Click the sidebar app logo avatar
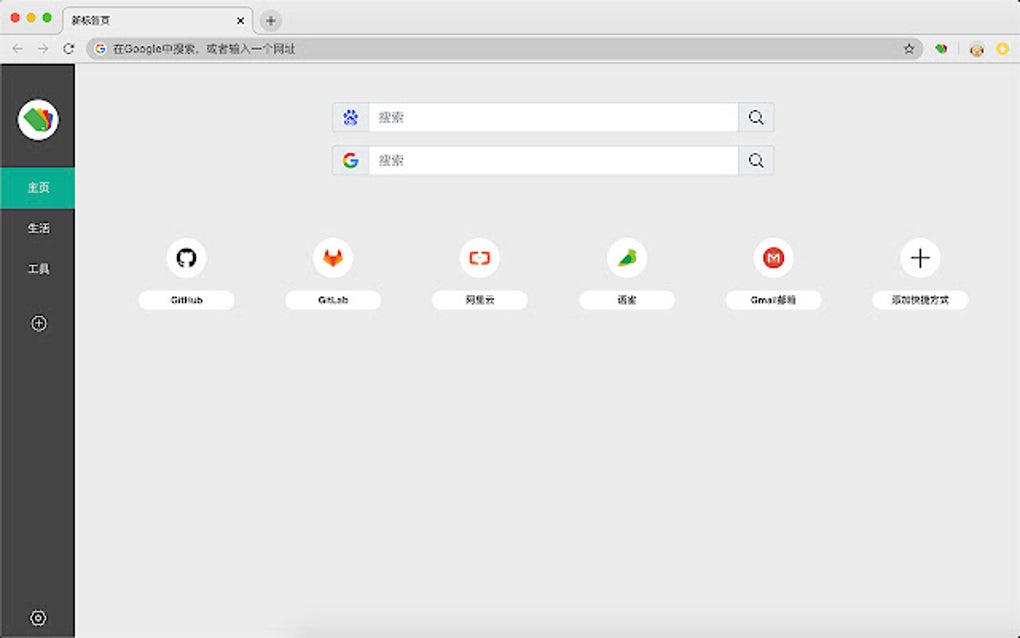 pos(38,120)
